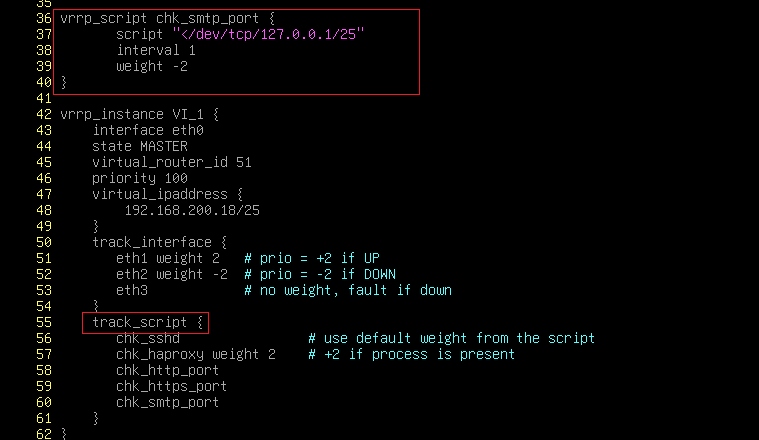
Task: Click chk_haproxy weight 2 entry
Action: [x=196, y=354]
